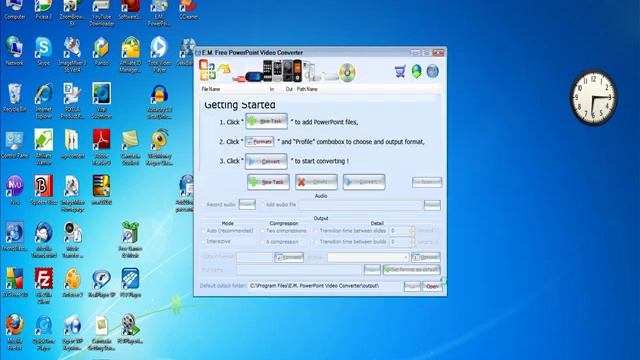Select the PSP device output icon
Viewport: 640px width, 360px height.
pos(253,76)
